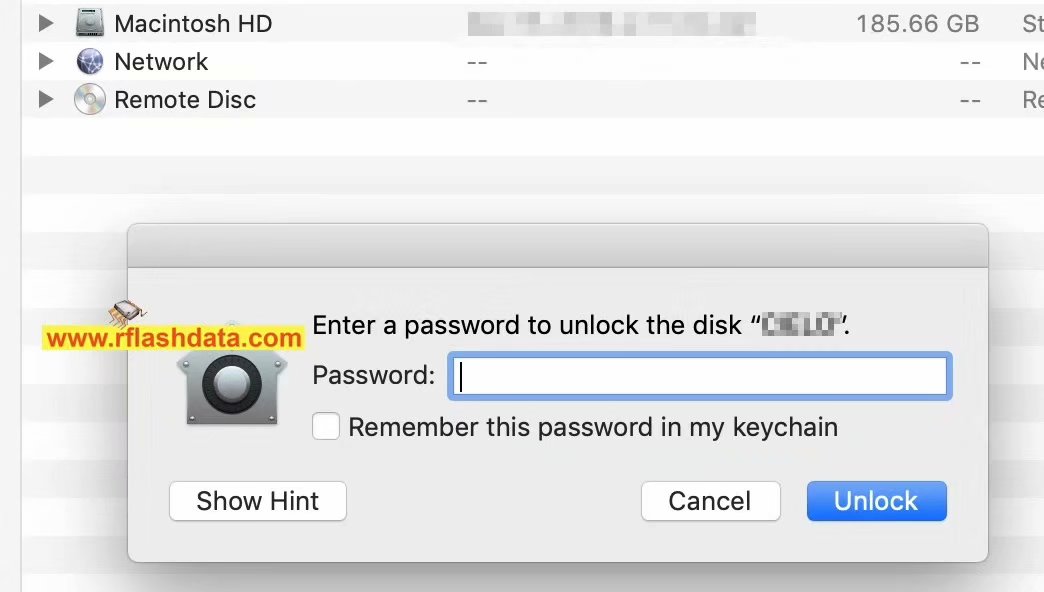Click the Password text field
Image resolution: width=1044 pixels, height=592 pixels.
pyautogui.click(x=699, y=376)
